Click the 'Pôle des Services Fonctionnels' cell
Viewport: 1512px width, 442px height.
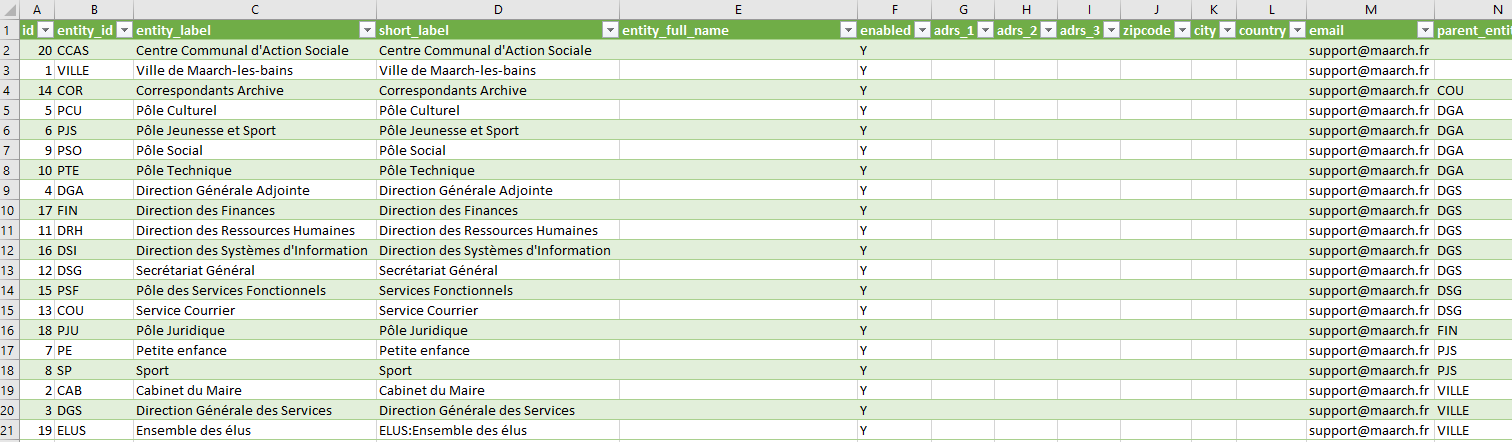pyautogui.click(x=231, y=291)
